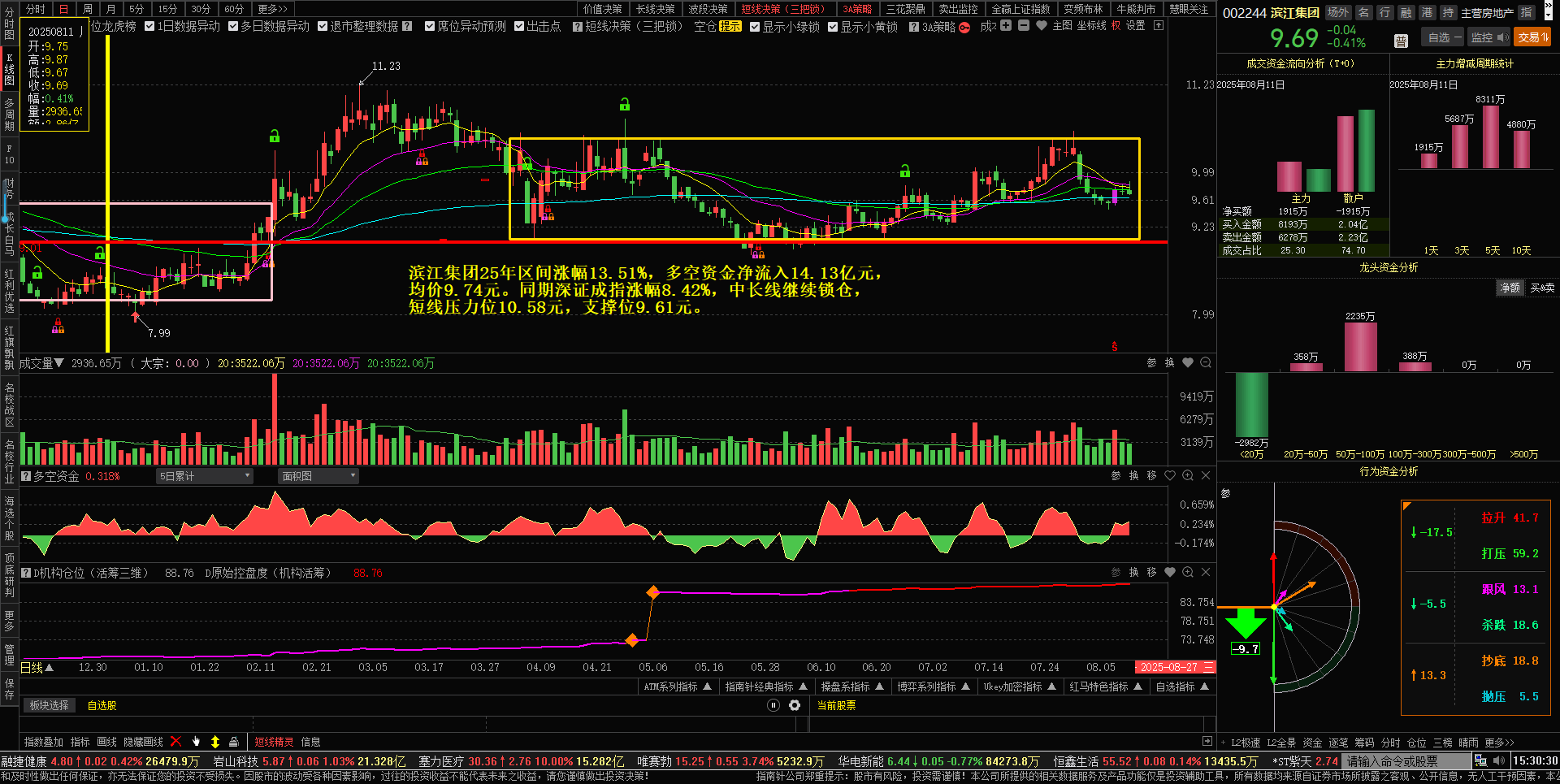Click the 净额 toggle in 龙头资金分析
Screen dimensions: 1560x784
pos(1510,288)
